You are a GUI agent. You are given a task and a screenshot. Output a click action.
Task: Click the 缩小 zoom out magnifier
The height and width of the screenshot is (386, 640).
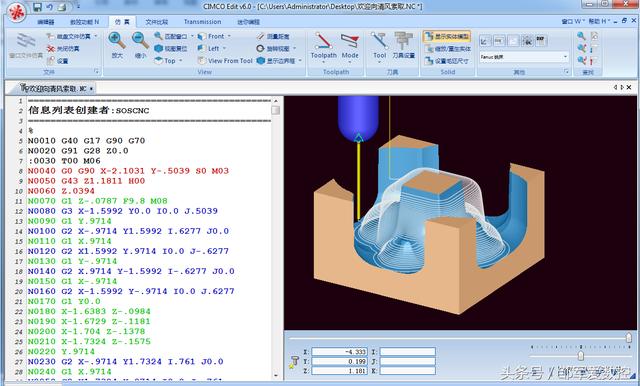pyautogui.click(x=140, y=45)
